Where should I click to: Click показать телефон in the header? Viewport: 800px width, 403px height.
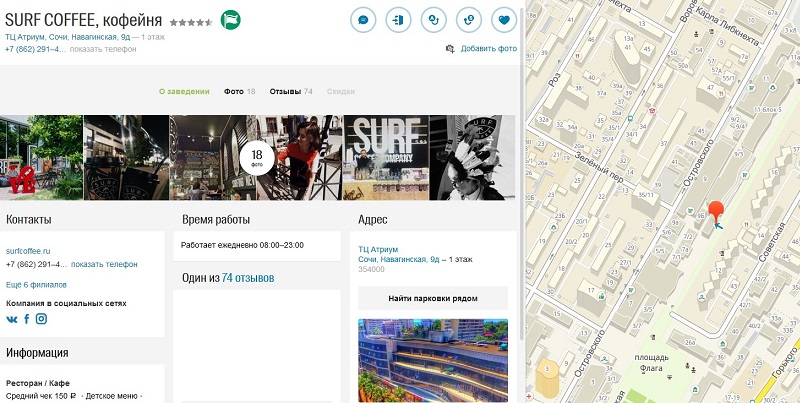tap(103, 49)
